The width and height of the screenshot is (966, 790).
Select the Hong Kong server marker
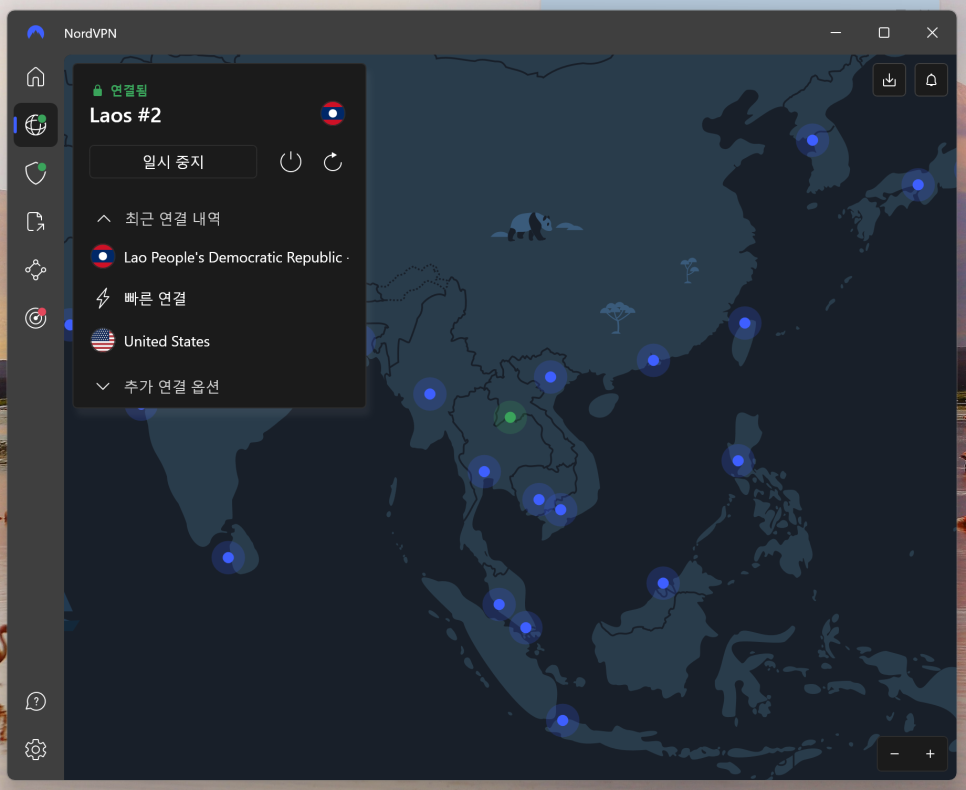[x=654, y=360]
